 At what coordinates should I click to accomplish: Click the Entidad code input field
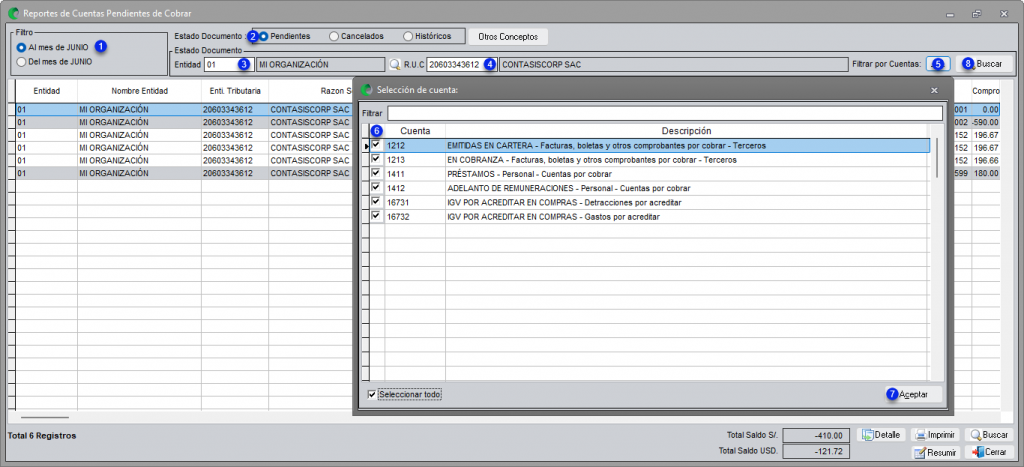[228, 64]
